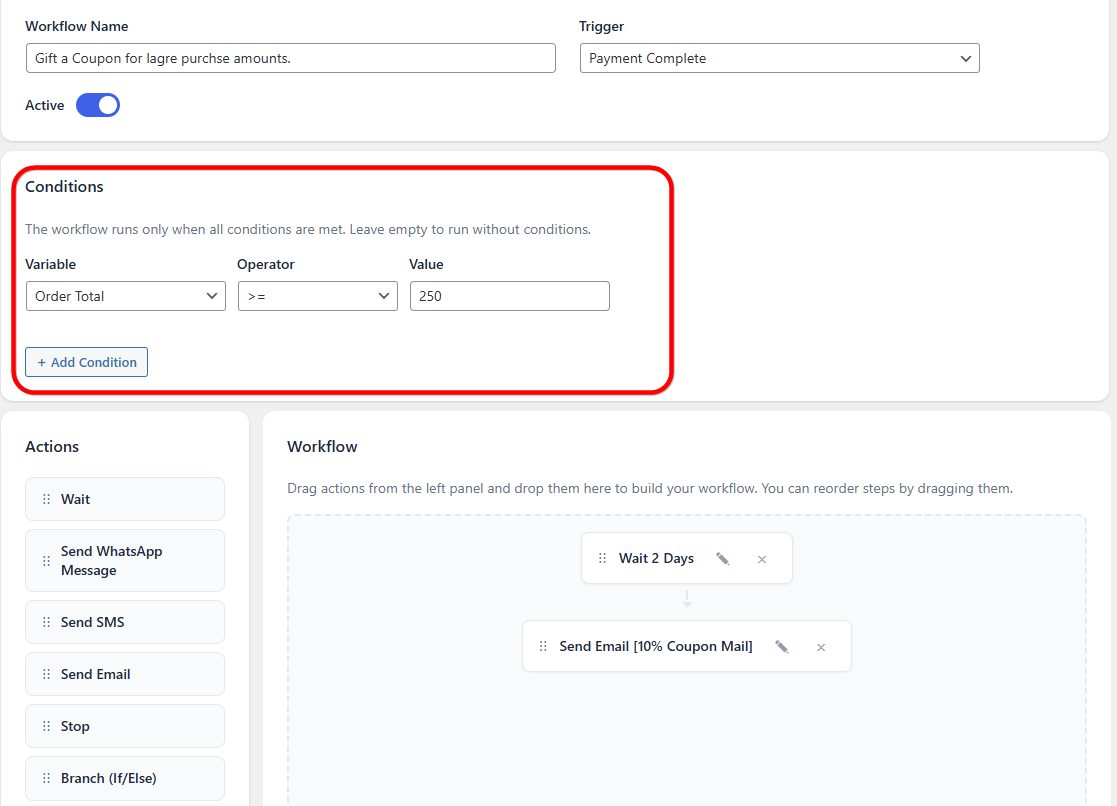Image resolution: width=1117 pixels, height=806 pixels.
Task: Click drag handle of Branch (If/Else) action
Action: point(46,778)
